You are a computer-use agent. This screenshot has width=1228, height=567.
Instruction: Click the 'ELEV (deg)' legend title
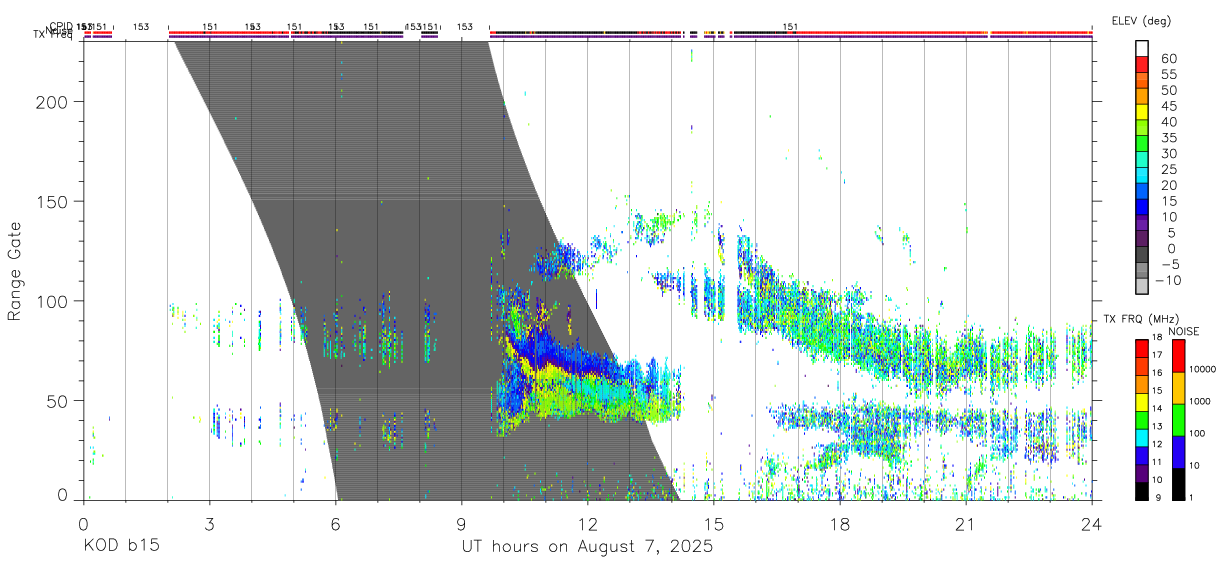click(1141, 21)
